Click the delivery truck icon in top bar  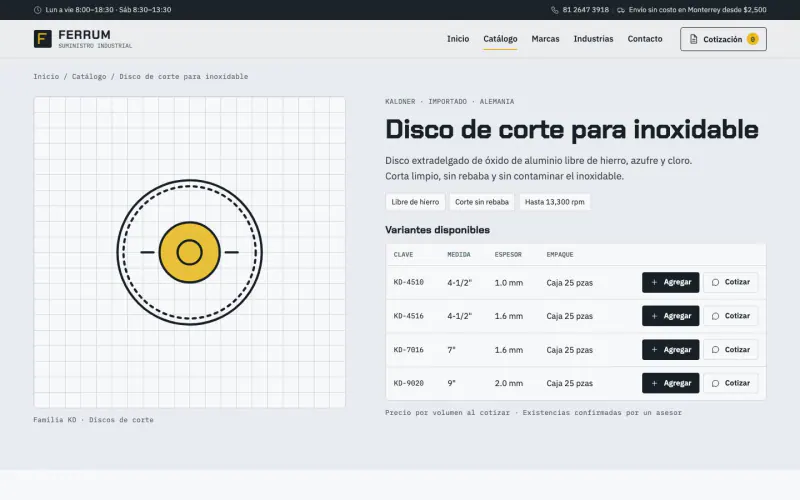620,10
